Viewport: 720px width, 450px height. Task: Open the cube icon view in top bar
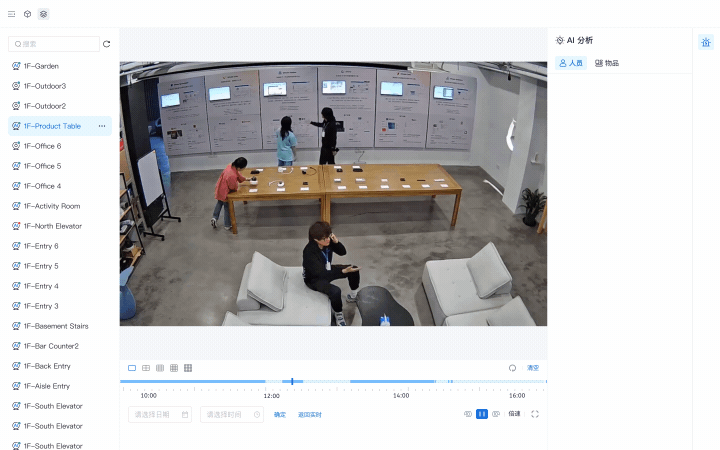(x=28, y=14)
